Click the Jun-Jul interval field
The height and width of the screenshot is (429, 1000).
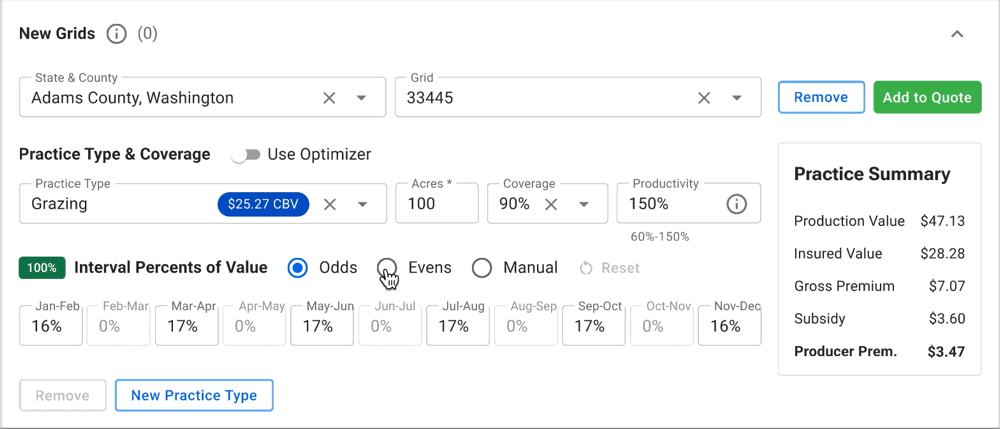[390, 326]
